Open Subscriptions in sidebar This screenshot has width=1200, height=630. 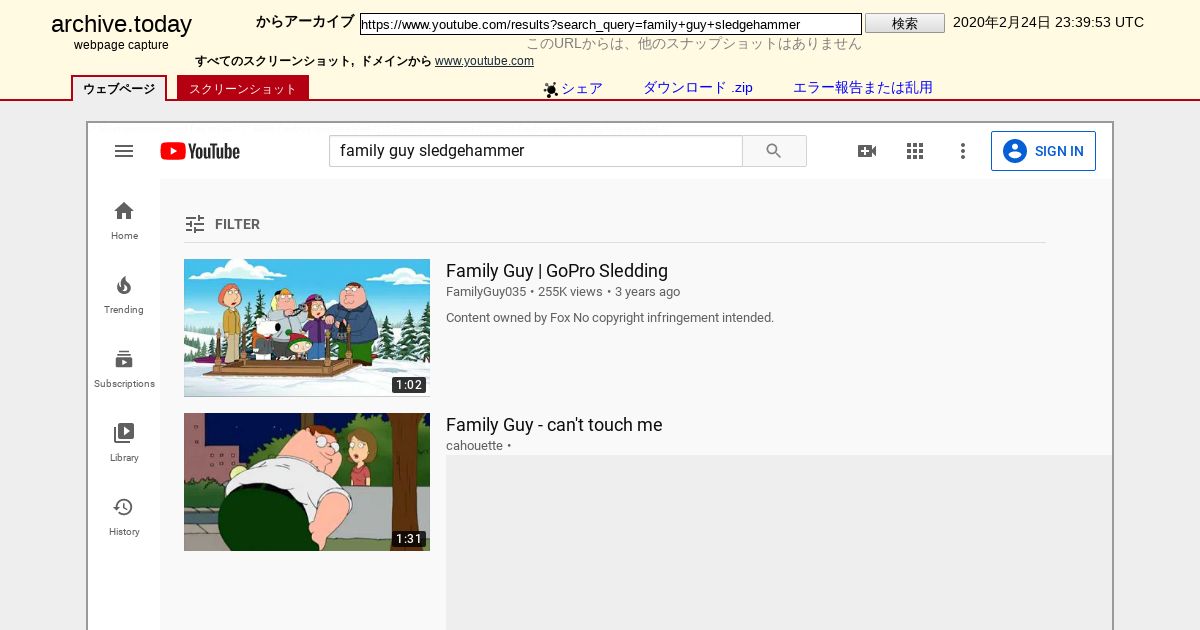tap(124, 369)
